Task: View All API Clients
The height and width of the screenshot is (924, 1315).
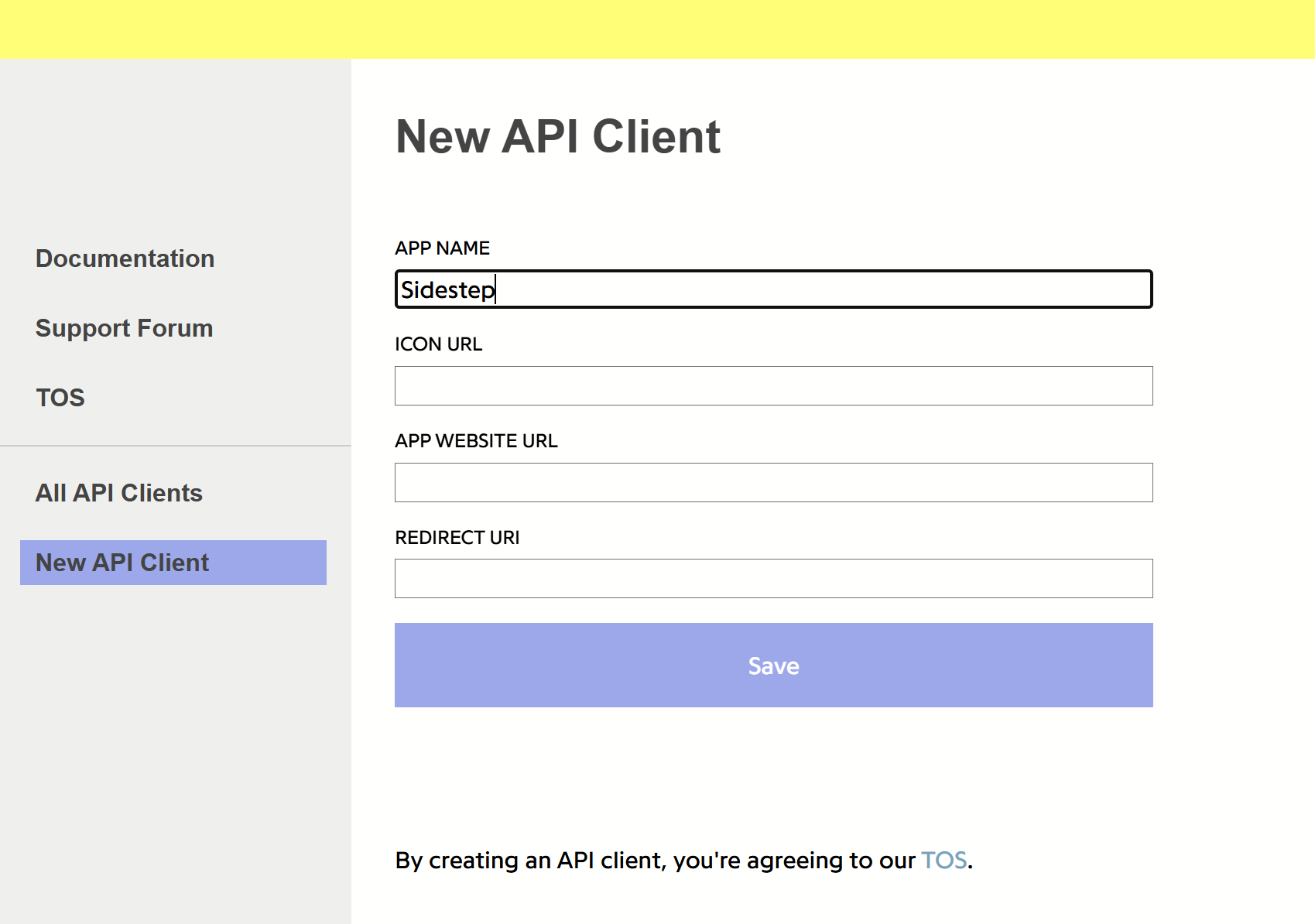Action: point(119,493)
